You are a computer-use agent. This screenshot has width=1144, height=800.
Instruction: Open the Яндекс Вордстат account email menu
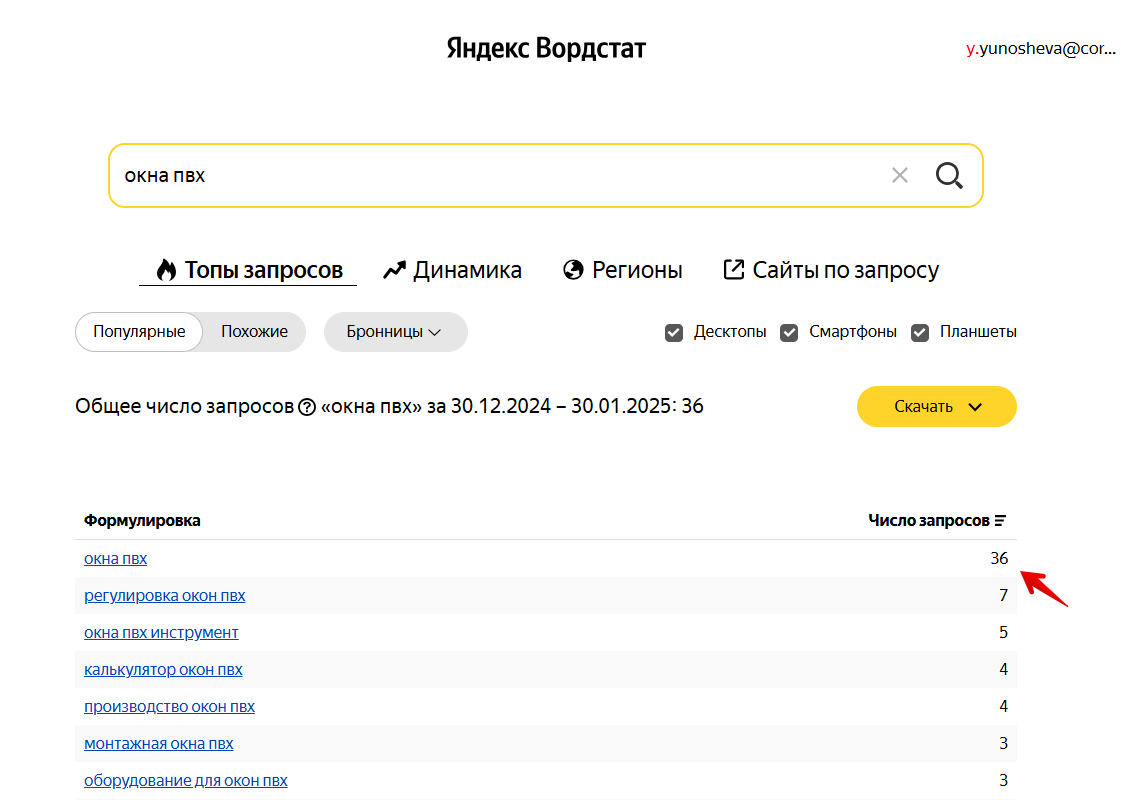pyautogui.click(x=1040, y=47)
